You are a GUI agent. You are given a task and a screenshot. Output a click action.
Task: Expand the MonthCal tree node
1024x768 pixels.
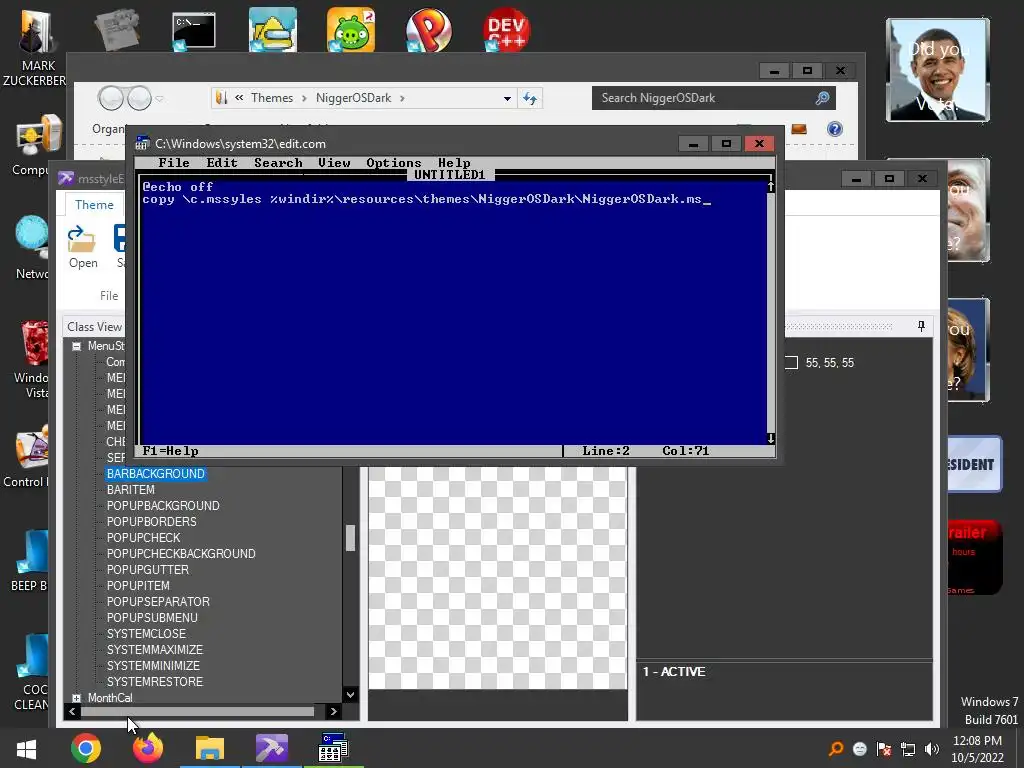coord(76,698)
